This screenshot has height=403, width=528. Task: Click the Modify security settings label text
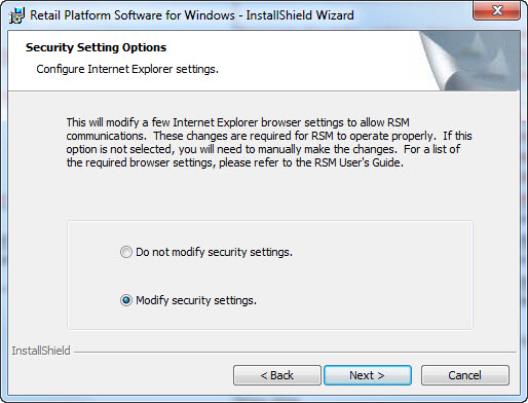coord(196,300)
